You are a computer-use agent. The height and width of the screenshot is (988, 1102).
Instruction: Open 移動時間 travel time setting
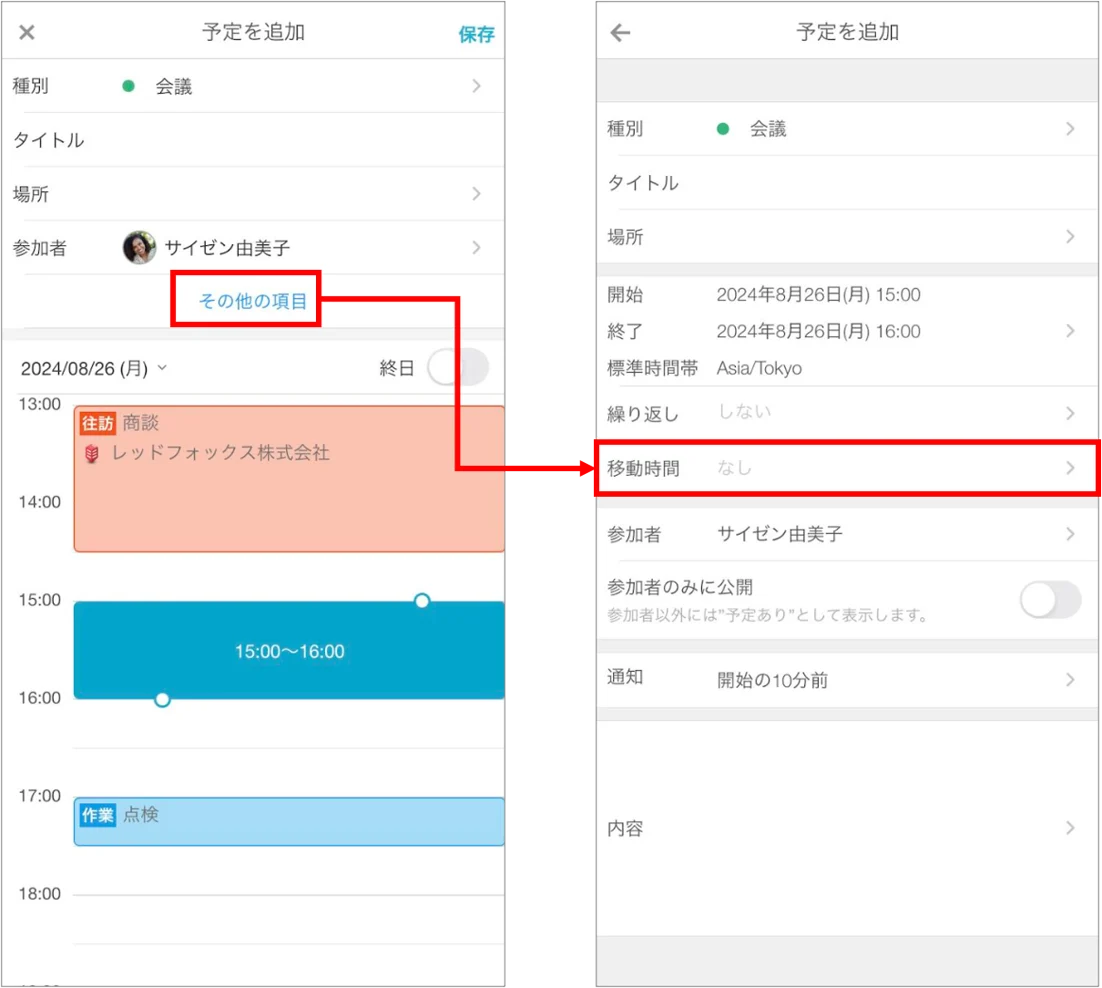[x=847, y=469]
